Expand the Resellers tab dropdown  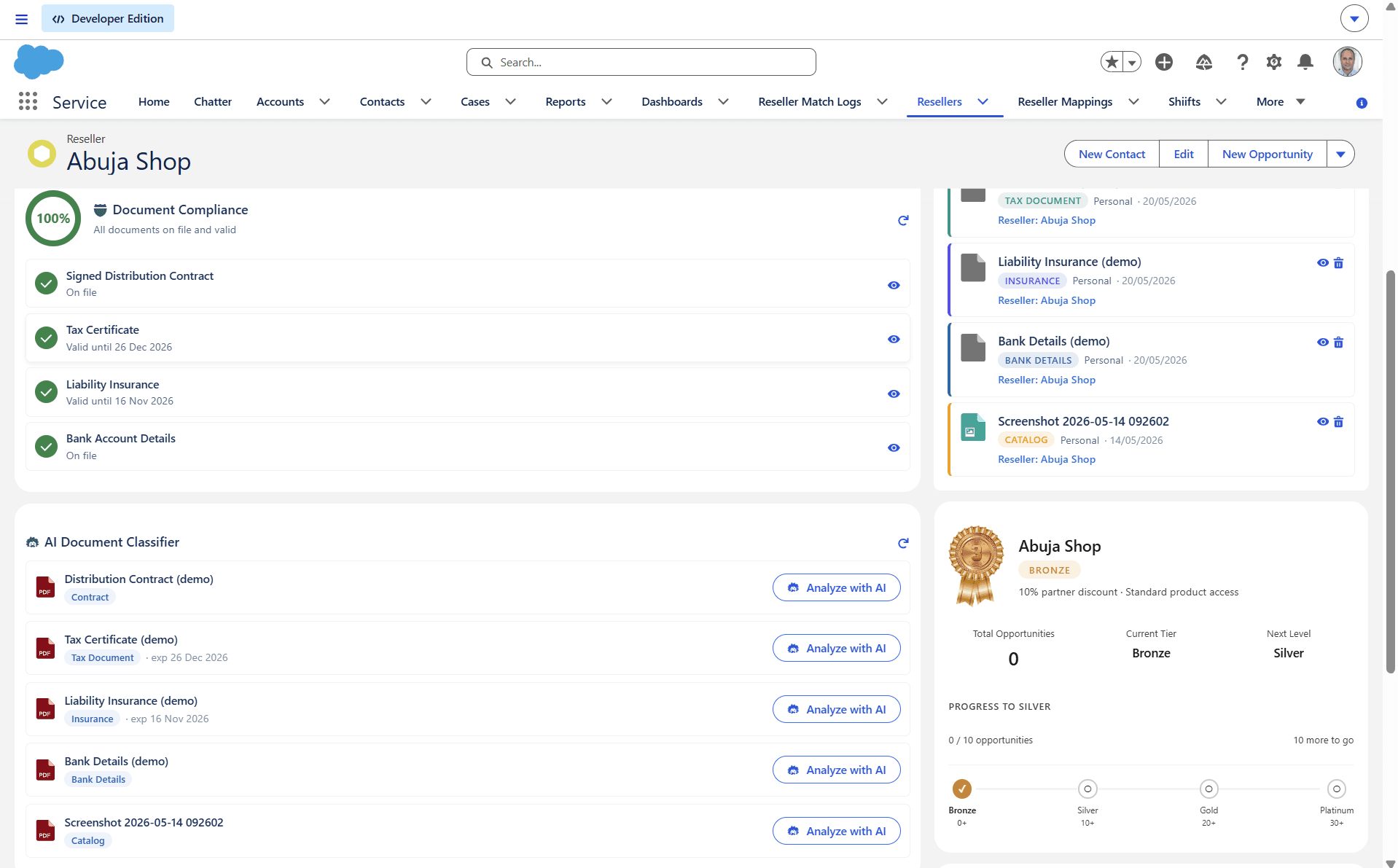pos(983,102)
